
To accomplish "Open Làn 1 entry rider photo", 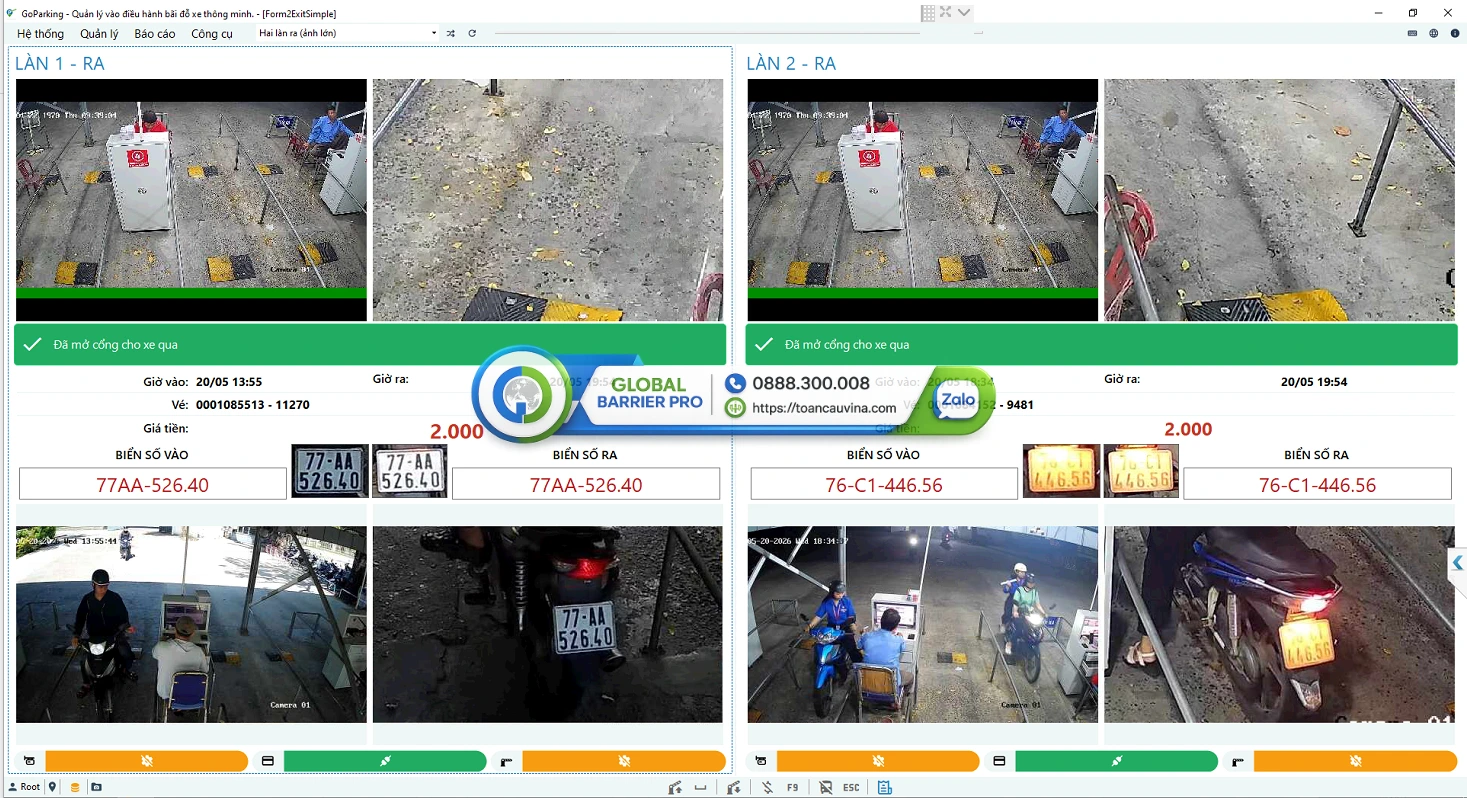I will [x=191, y=624].
